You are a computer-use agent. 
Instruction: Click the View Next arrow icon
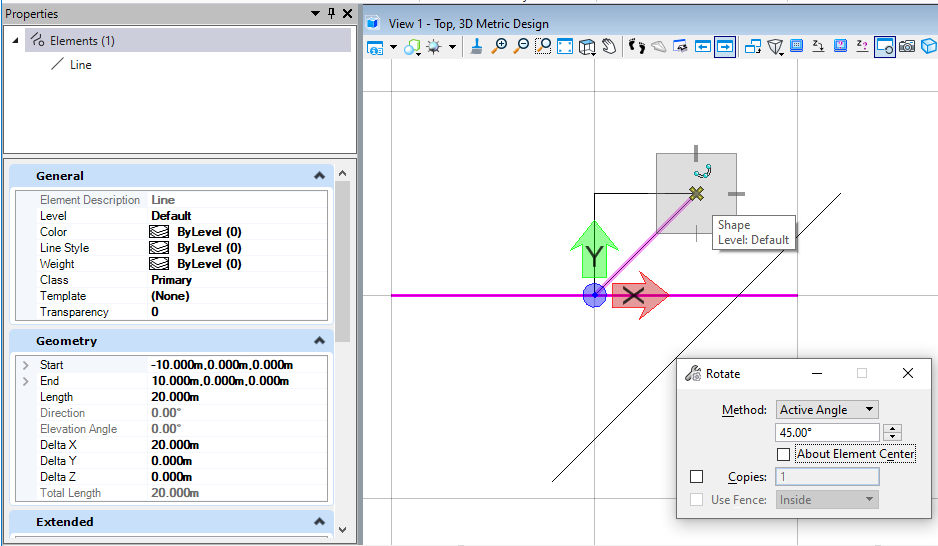click(x=725, y=47)
